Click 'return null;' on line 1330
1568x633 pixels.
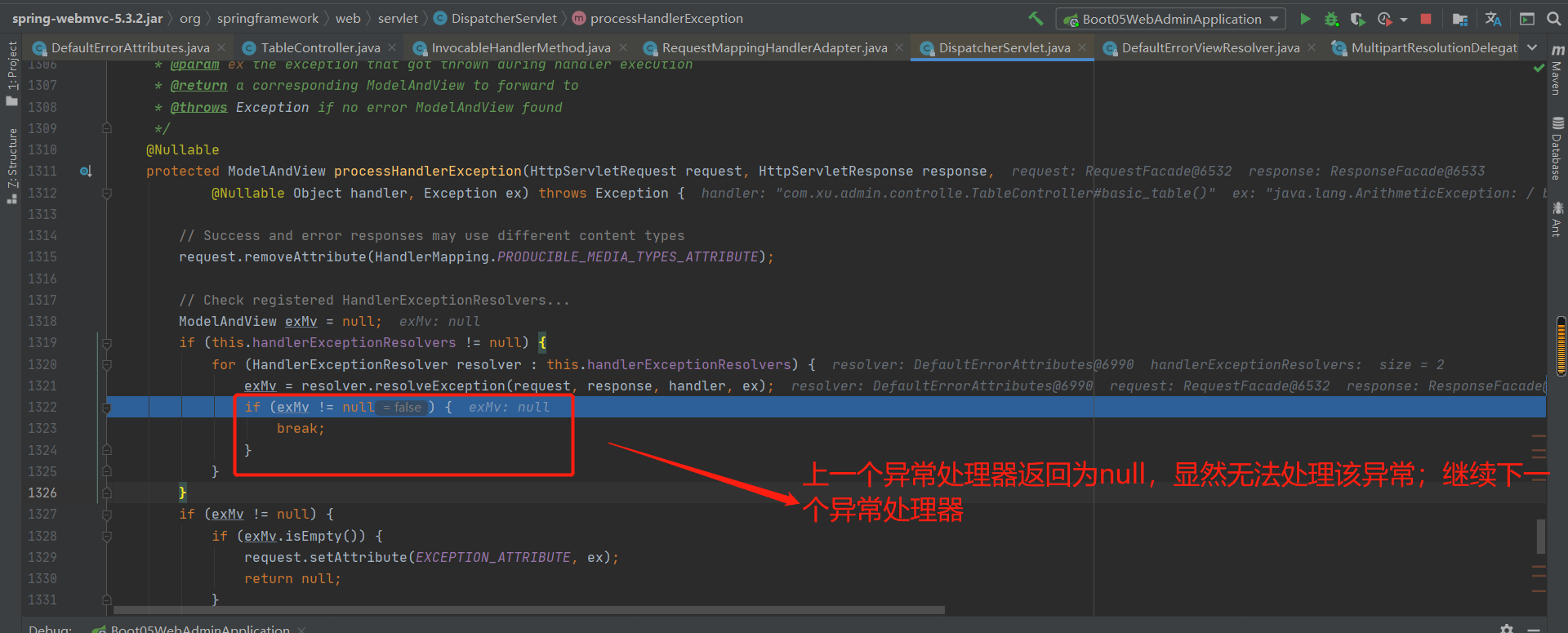[x=292, y=579]
